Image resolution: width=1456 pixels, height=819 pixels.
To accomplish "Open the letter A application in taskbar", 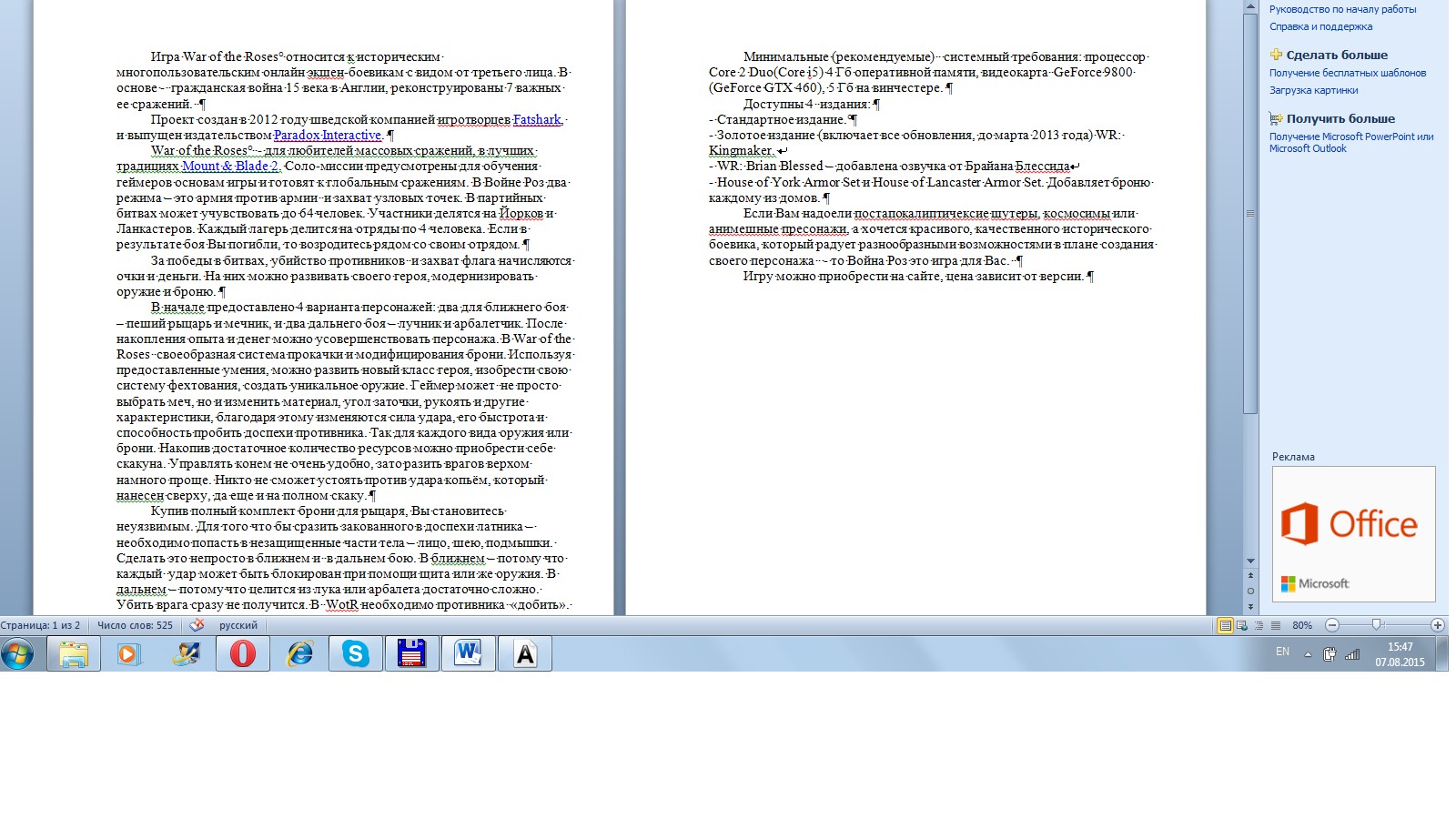I will click(x=525, y=653).
